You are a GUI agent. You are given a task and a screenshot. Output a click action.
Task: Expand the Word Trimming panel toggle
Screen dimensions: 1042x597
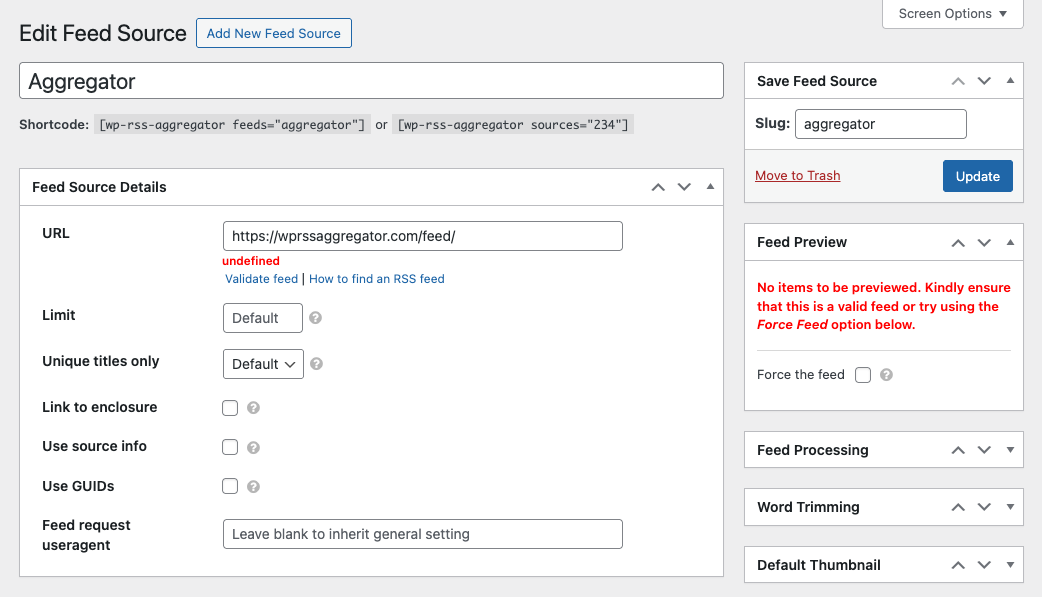1010,507
